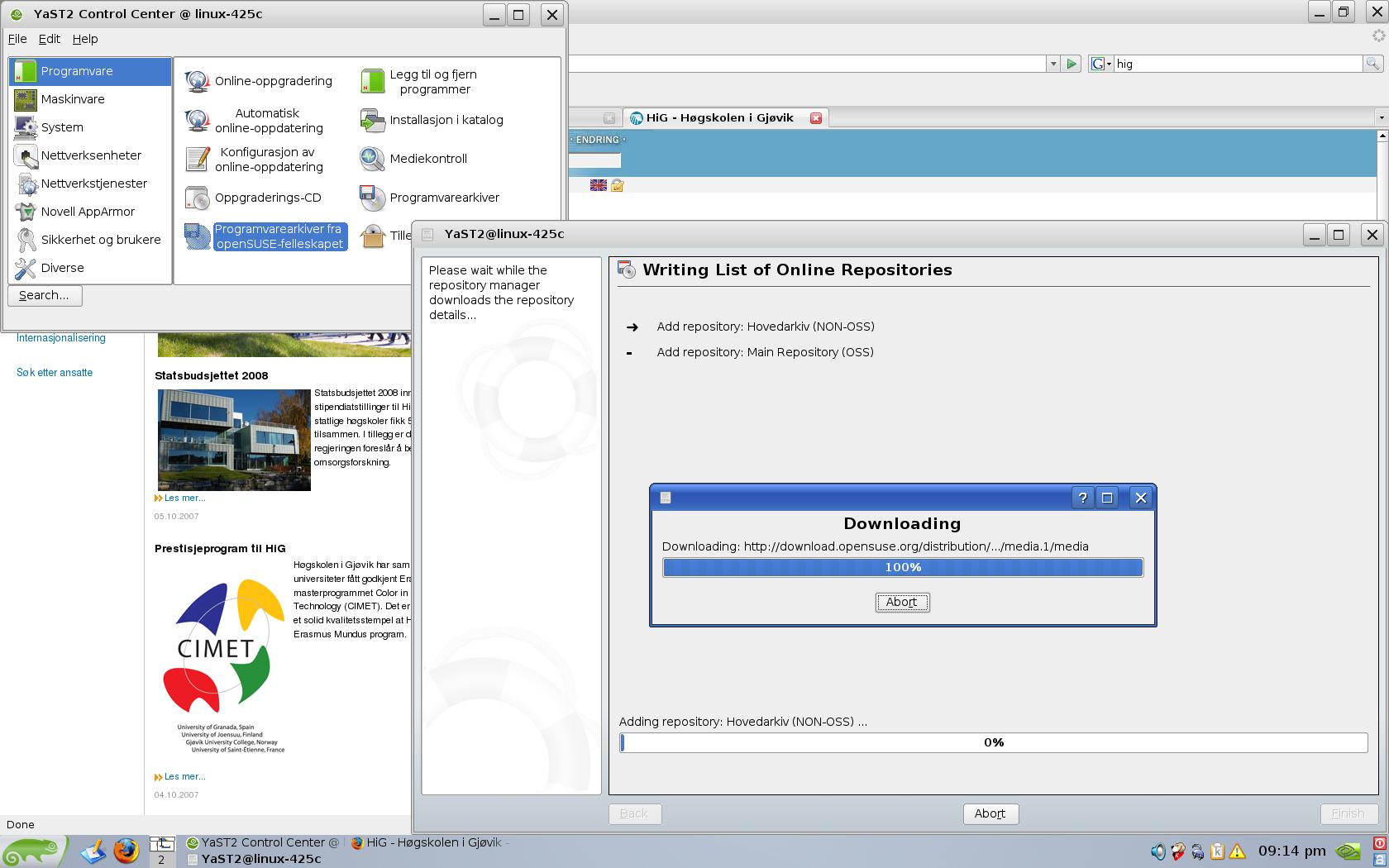
Task: Launch Firefox from the panel
Action: pyautogui.click(x=126, y=851)
